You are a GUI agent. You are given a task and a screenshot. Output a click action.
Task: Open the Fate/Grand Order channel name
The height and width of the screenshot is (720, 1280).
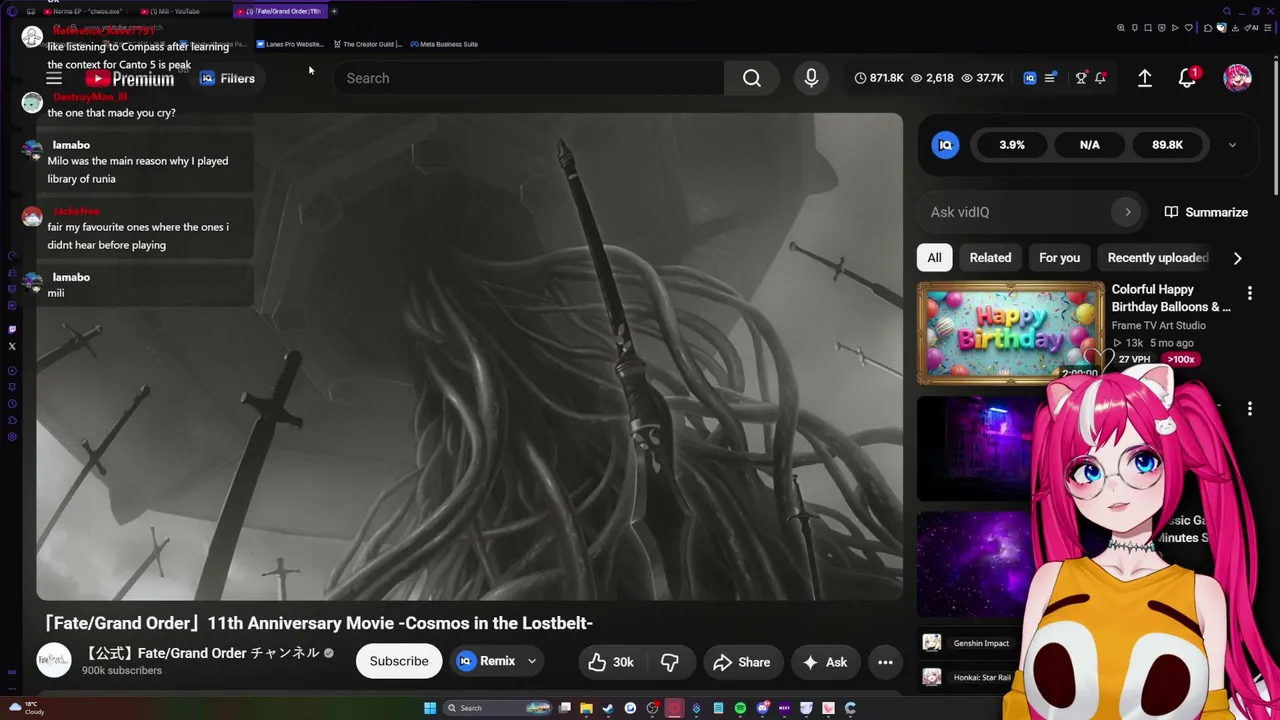coord(200,653)
